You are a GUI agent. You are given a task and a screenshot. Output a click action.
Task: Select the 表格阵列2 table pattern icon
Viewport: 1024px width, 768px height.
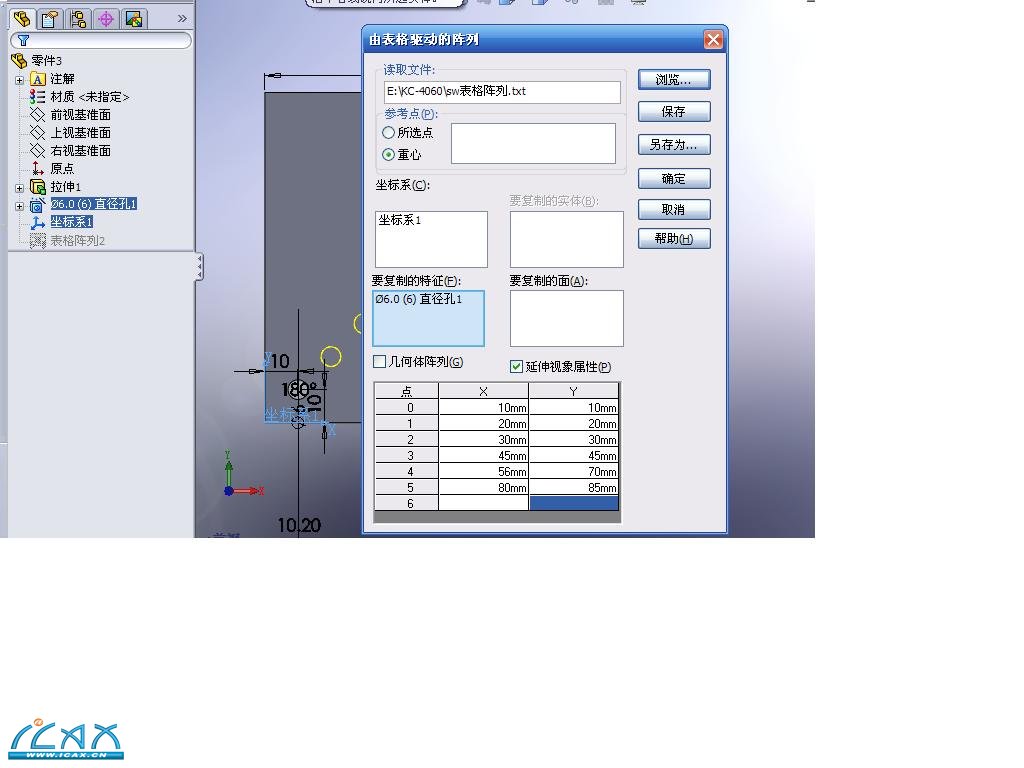38,241
